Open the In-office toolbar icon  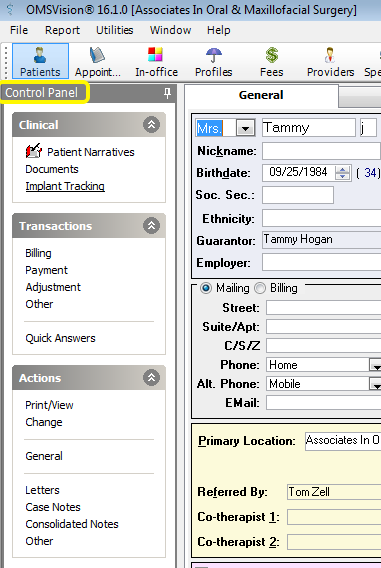tap(156, 61)
